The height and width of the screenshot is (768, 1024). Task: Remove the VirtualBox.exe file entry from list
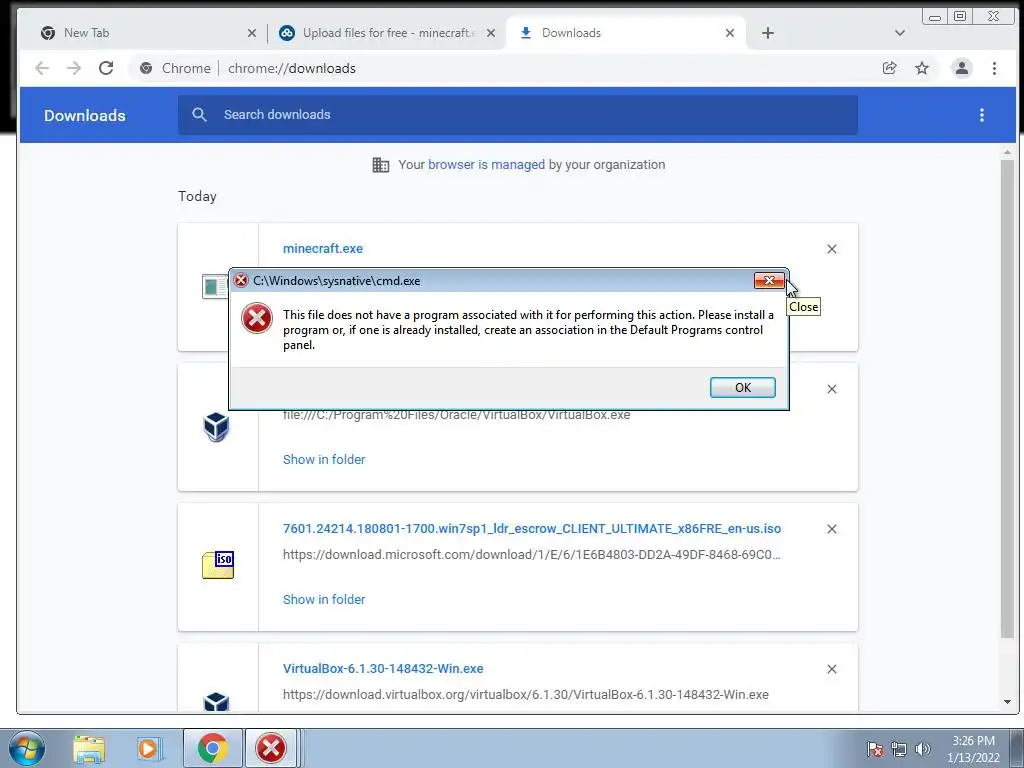coord(831,389)
